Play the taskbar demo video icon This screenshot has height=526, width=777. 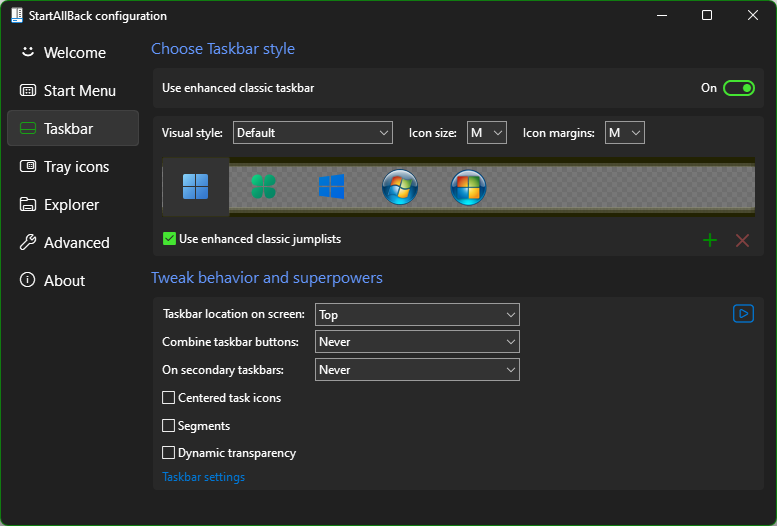(x=743, y=313)
